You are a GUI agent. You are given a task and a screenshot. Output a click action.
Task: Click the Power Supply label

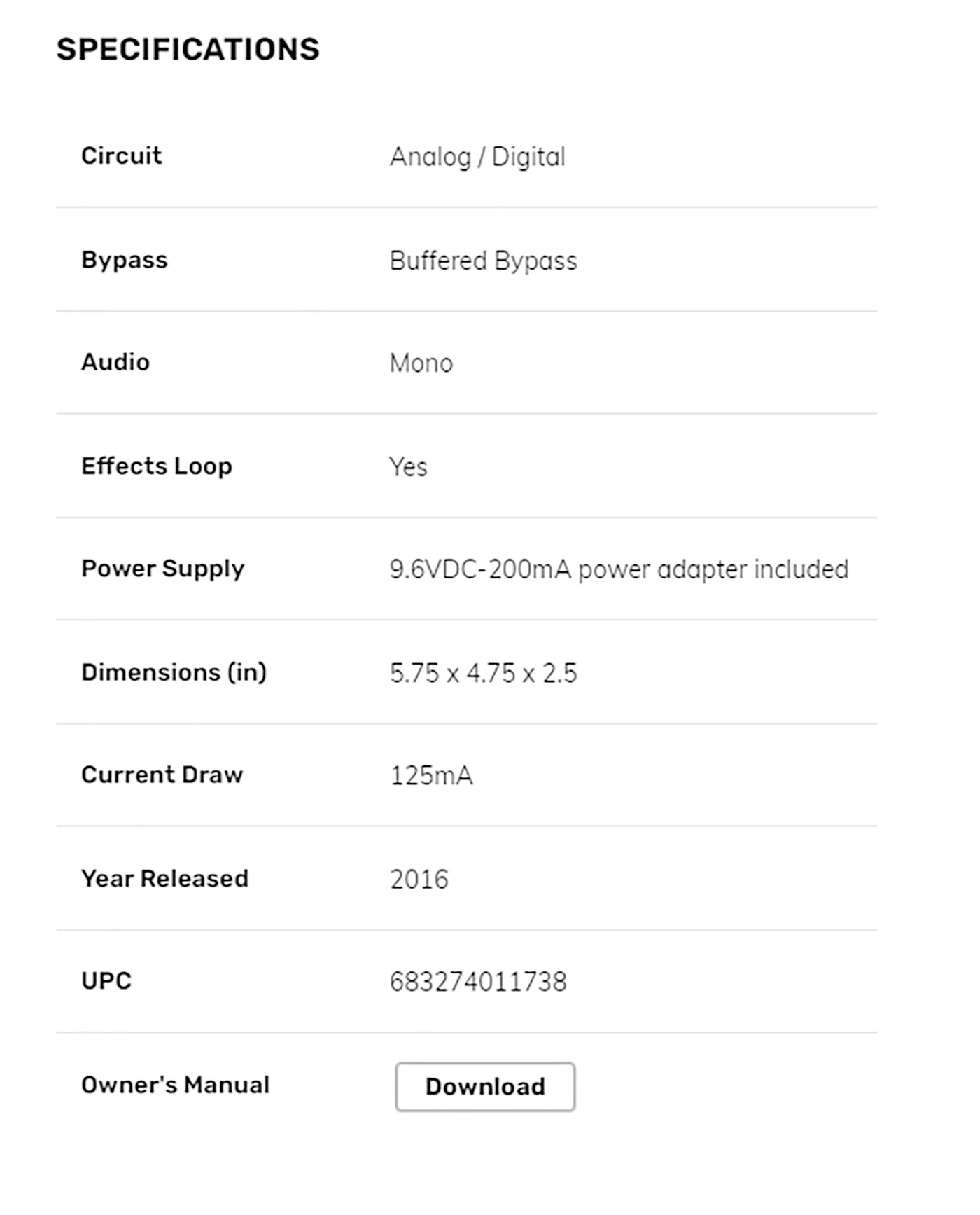coord(163,569)
